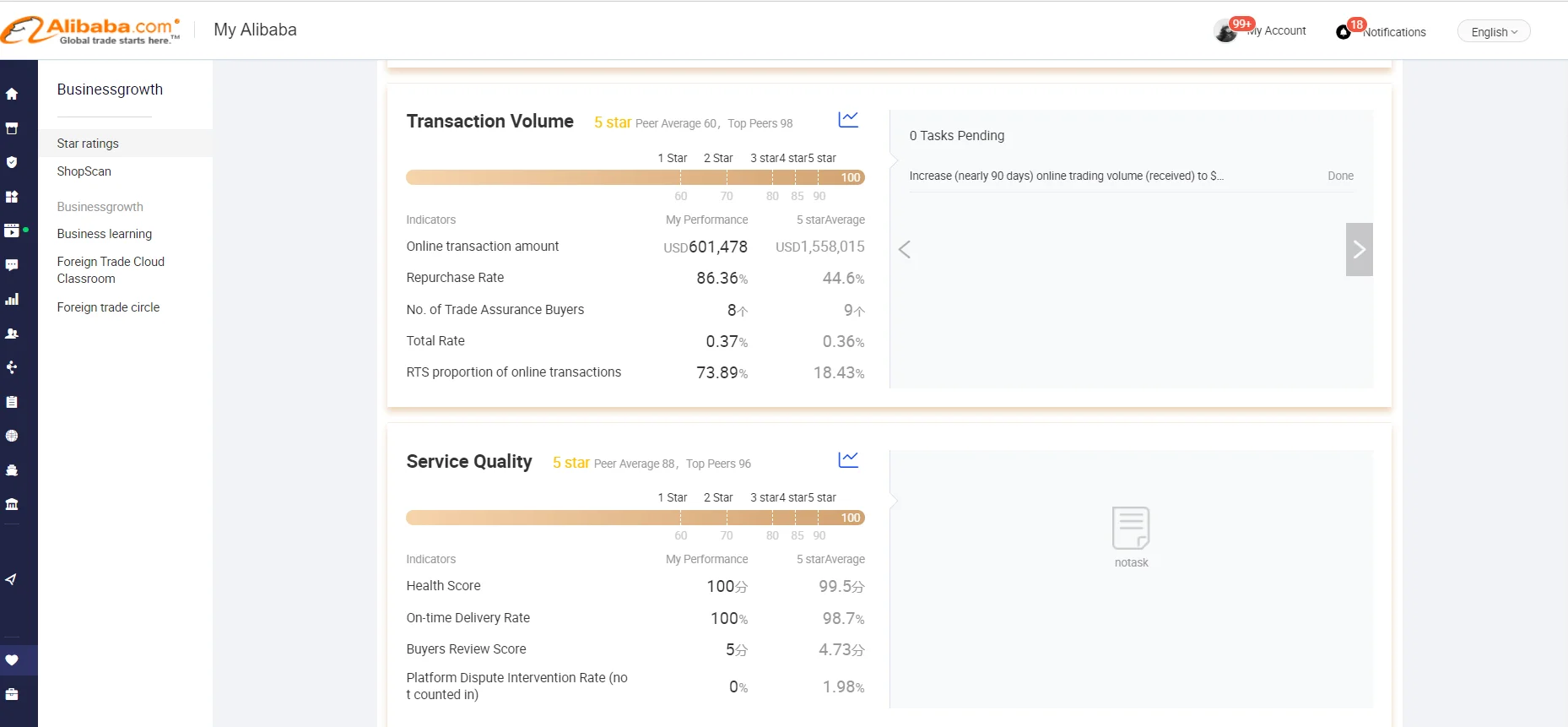The height and width of the screenshot is (727, 1568).
Task: Click the shield icon in the sidebar
Action: [12, 162]
